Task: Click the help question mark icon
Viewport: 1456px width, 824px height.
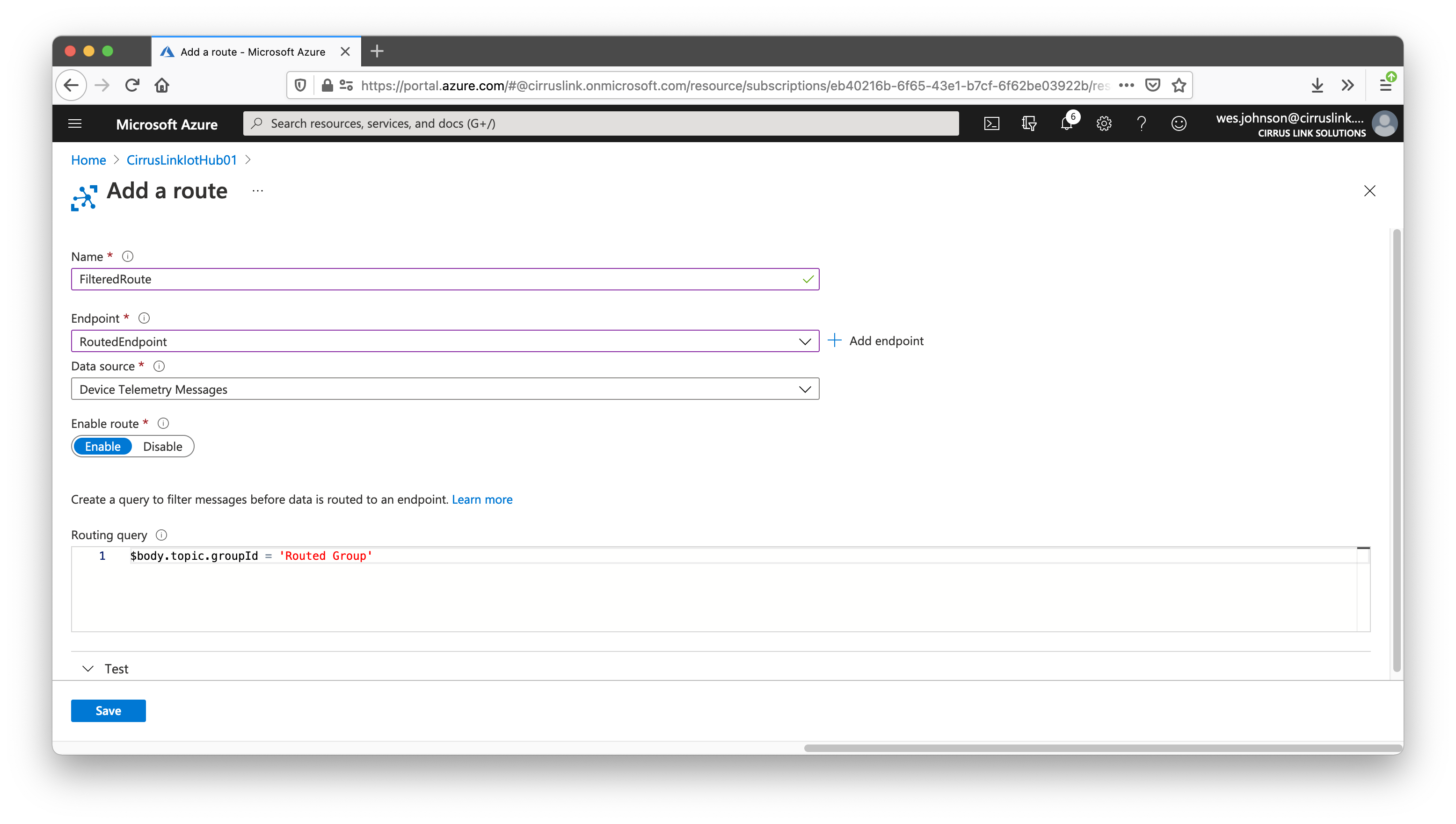Action: tap(1141, 123)
